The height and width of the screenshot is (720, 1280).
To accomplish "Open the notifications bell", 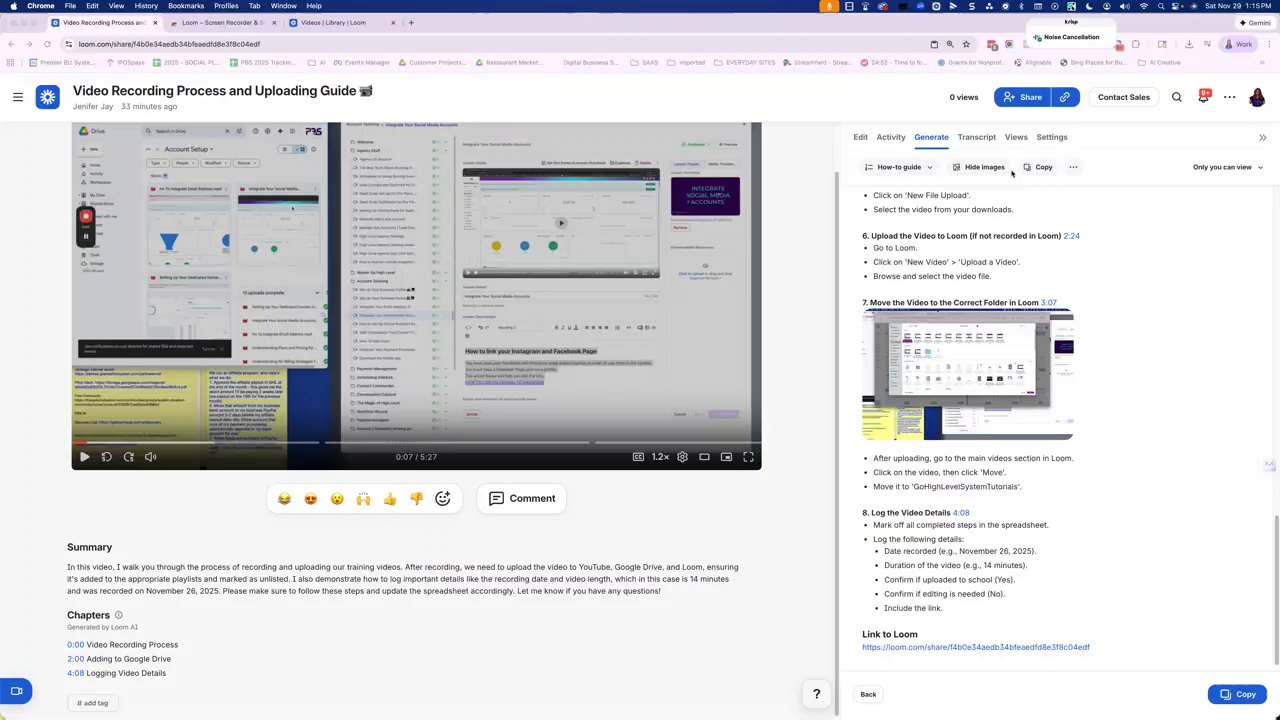I will 1203,97.
